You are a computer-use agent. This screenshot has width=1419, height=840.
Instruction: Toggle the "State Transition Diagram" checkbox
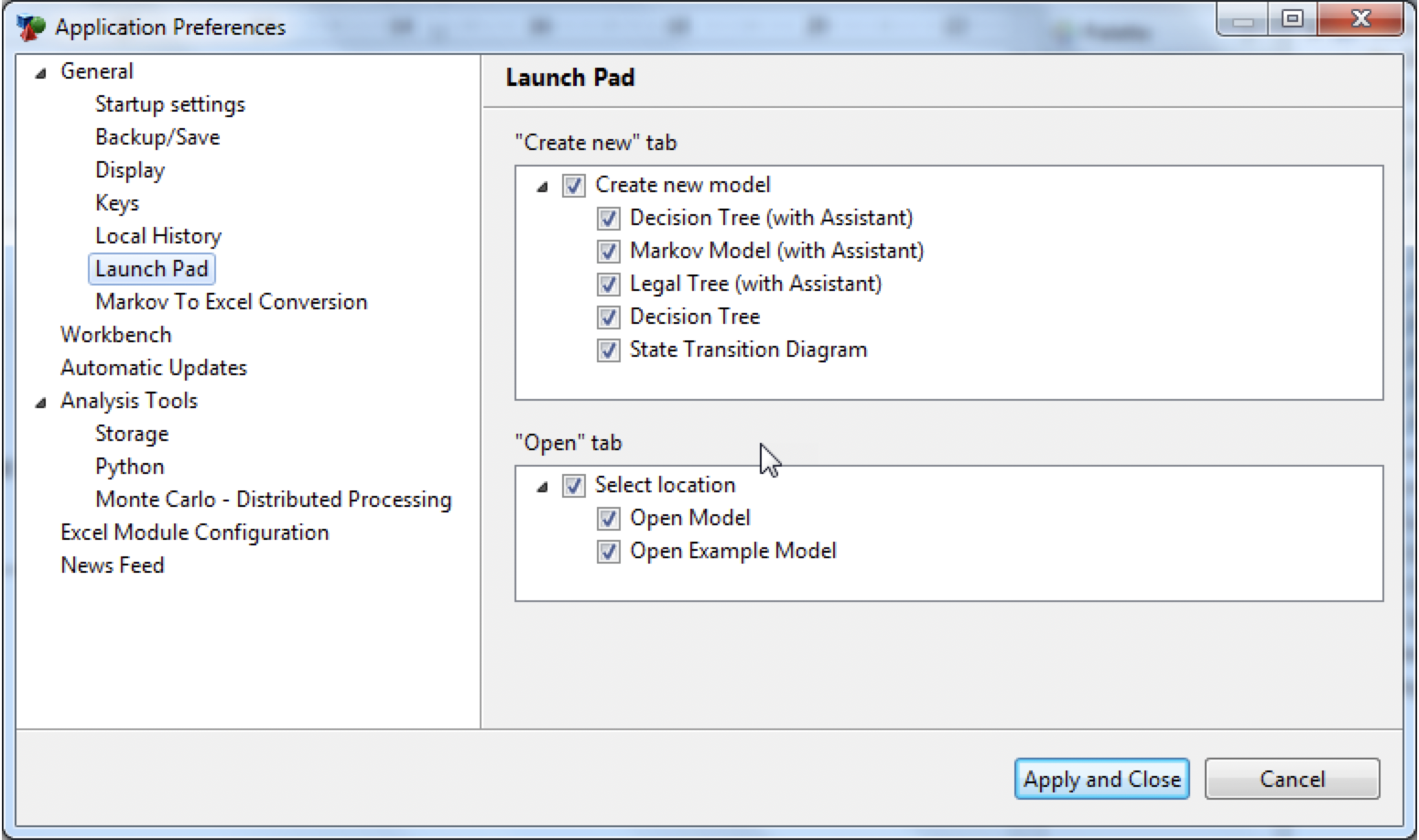607,350
